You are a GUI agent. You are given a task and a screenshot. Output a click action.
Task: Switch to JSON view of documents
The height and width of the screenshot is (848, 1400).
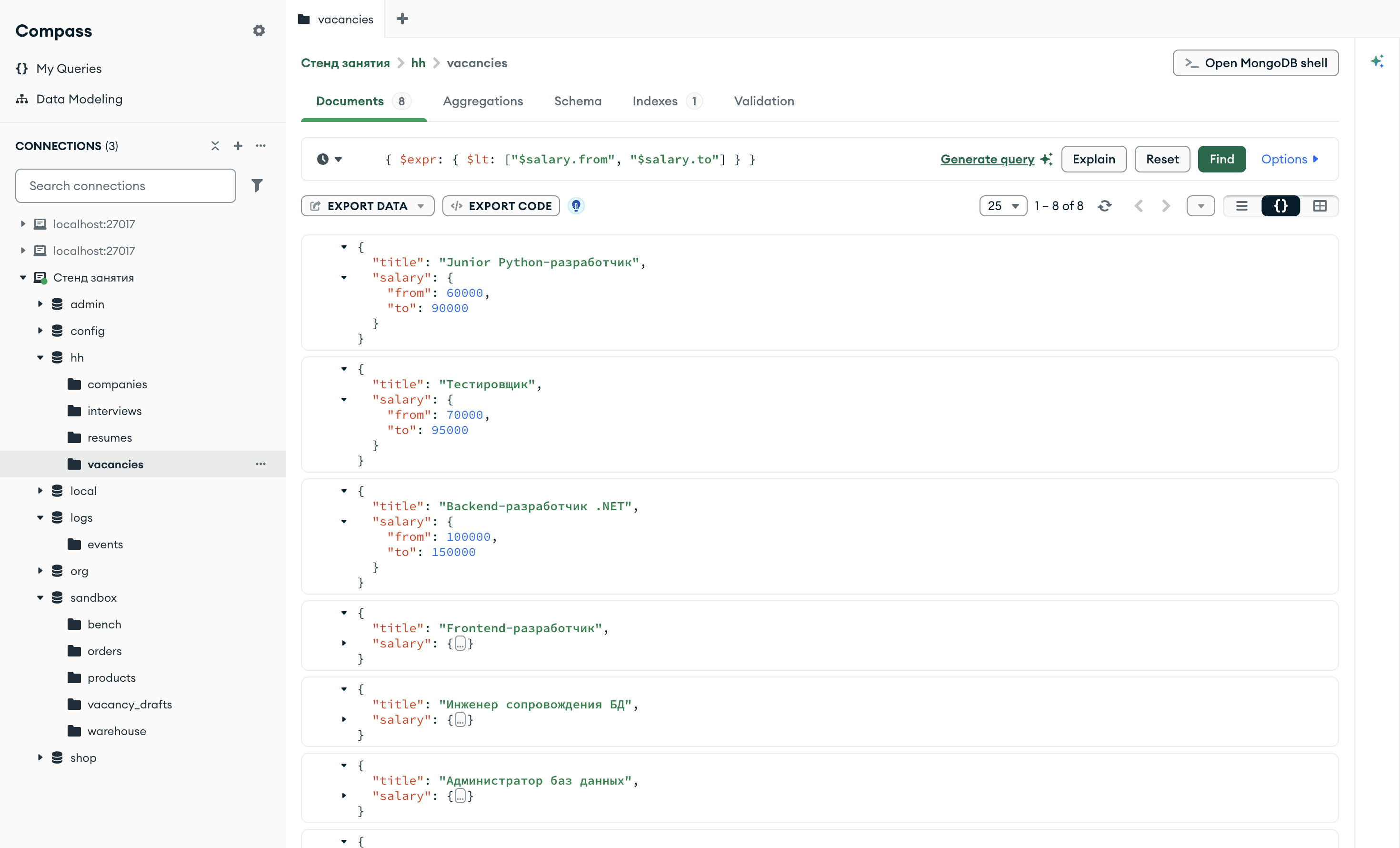coord(1280,206)
